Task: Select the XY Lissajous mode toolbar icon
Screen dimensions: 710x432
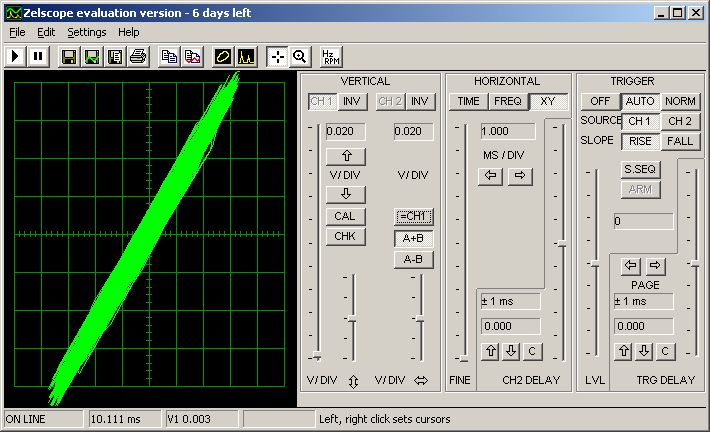Action: (222, 56)
